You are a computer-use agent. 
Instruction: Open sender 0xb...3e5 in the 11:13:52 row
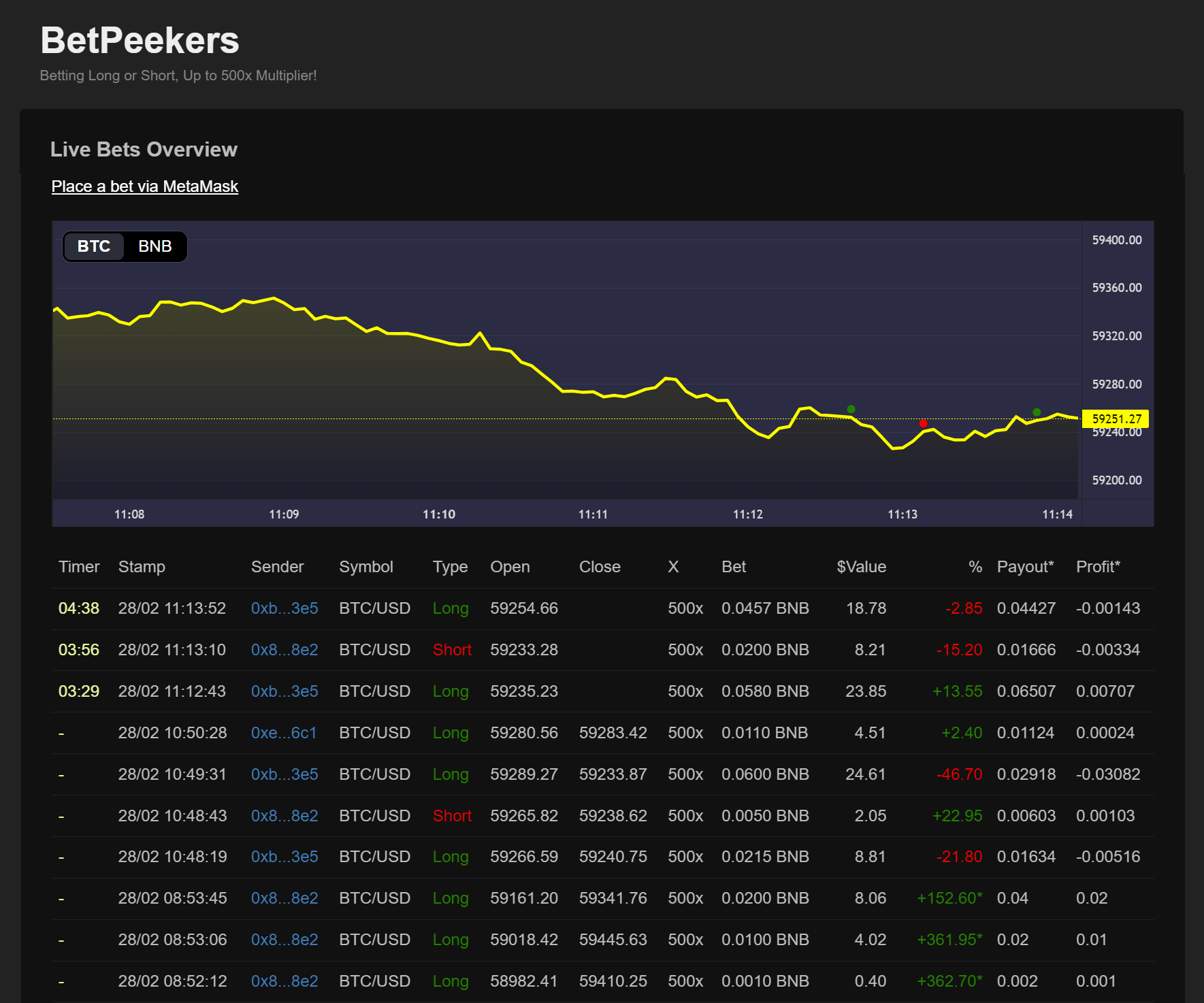284,608
